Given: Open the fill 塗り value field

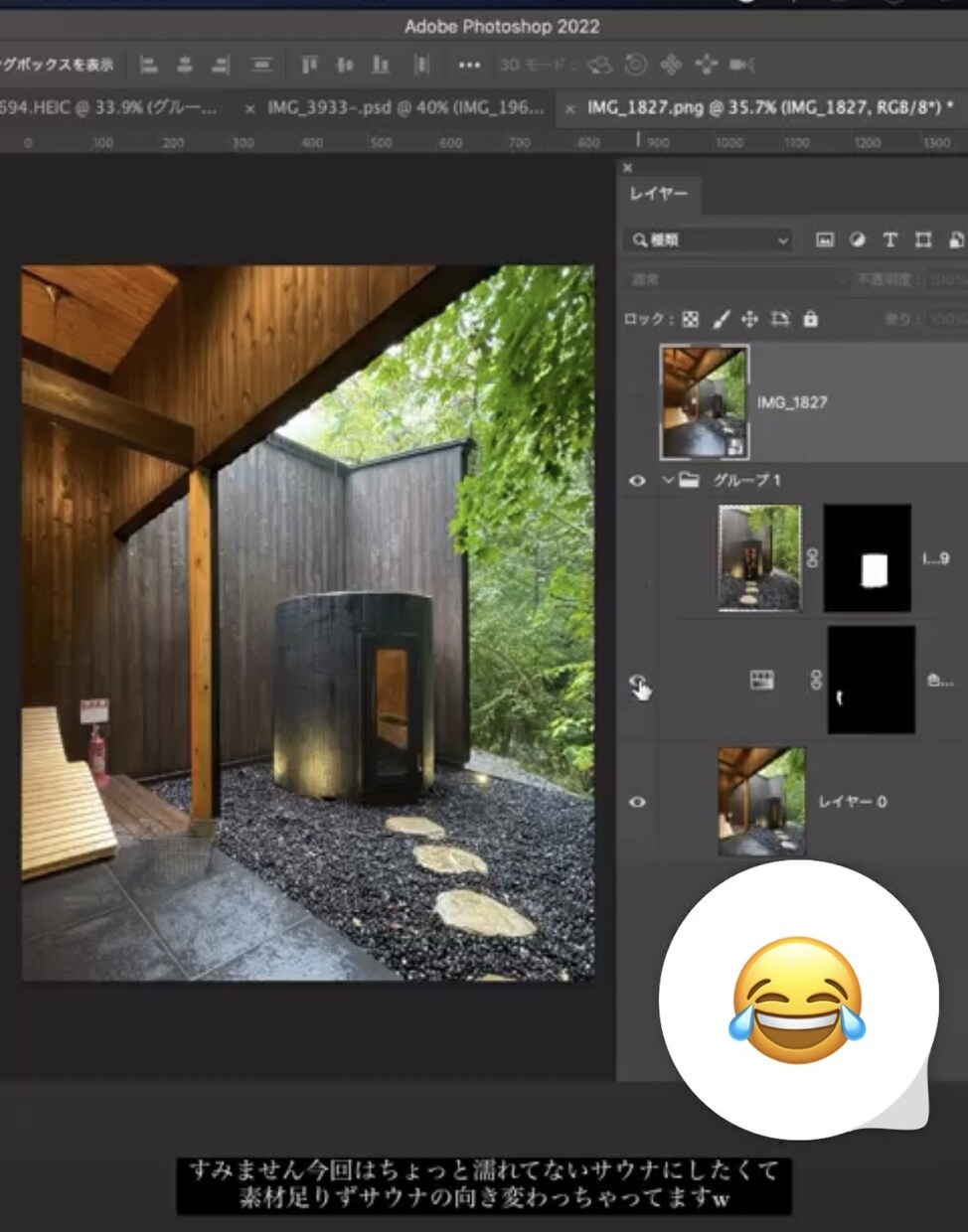Looking at the screenshot, I should (947, 319).
